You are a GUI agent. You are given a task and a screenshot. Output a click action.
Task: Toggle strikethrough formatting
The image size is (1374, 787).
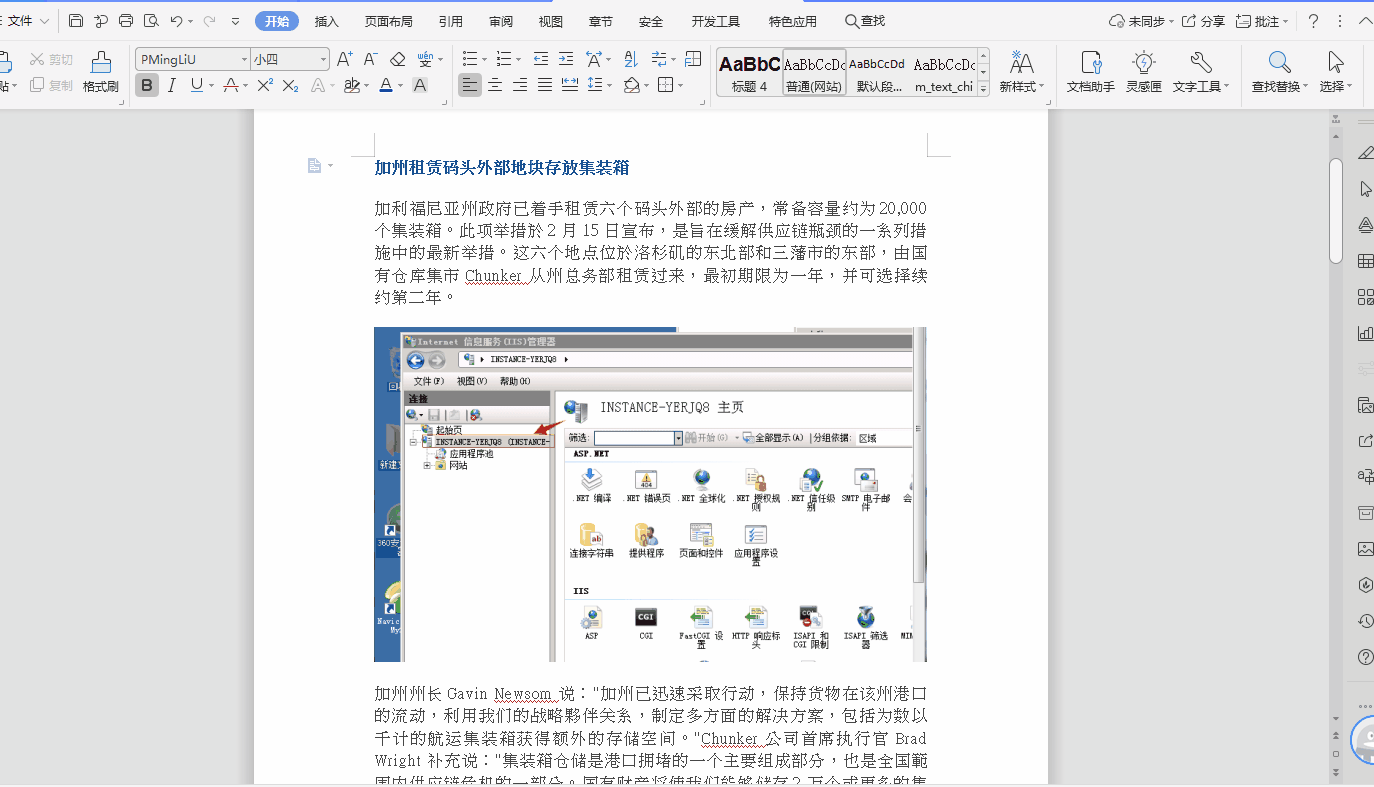point(230,86)
